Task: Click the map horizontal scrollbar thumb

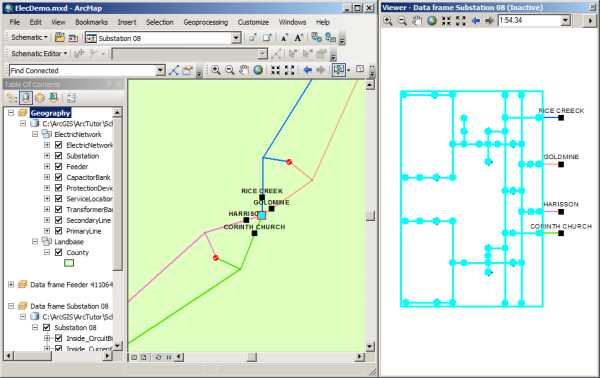Action: coord(251,357)
